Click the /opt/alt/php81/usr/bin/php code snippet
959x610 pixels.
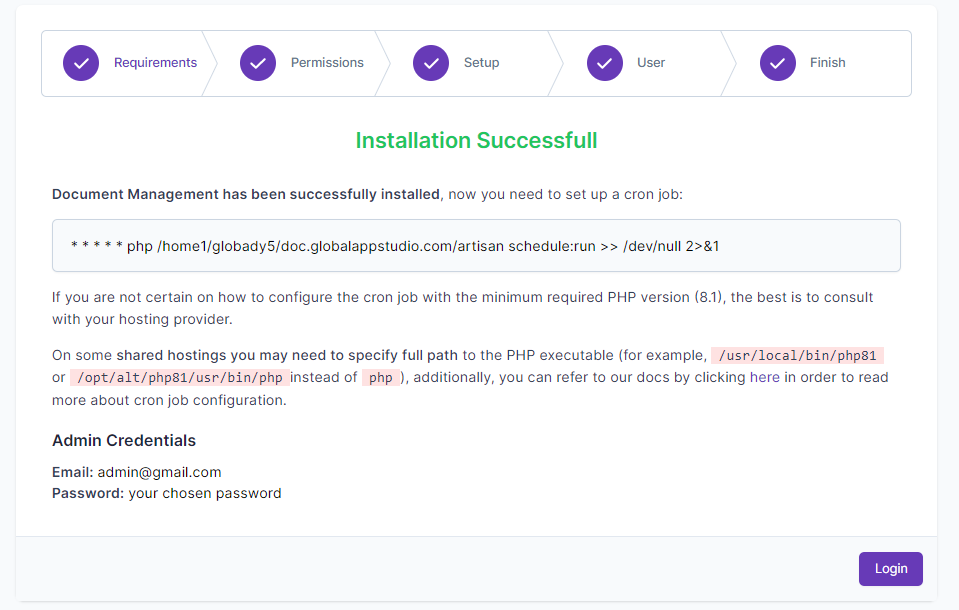180,378
